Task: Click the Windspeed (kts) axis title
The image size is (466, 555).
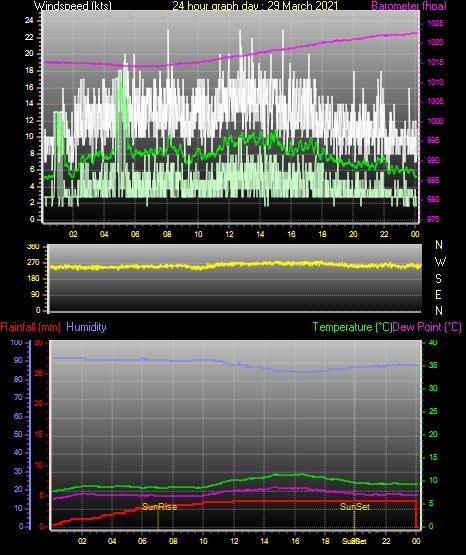Action: pyautogui.click(x=73, y=5)
